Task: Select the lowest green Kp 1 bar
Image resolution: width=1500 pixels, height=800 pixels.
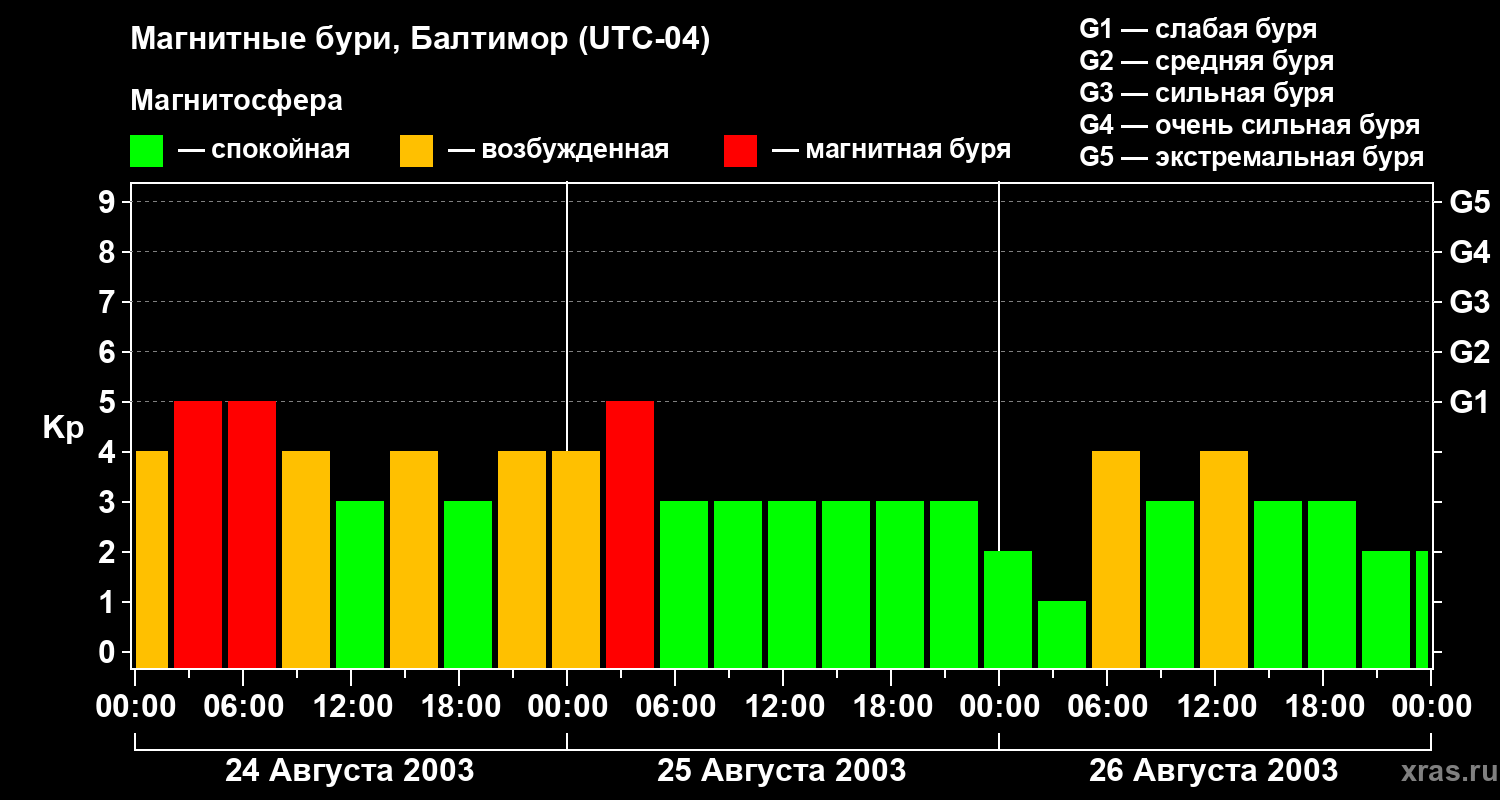Action: pyautogui.click(x=1062, y=635)
